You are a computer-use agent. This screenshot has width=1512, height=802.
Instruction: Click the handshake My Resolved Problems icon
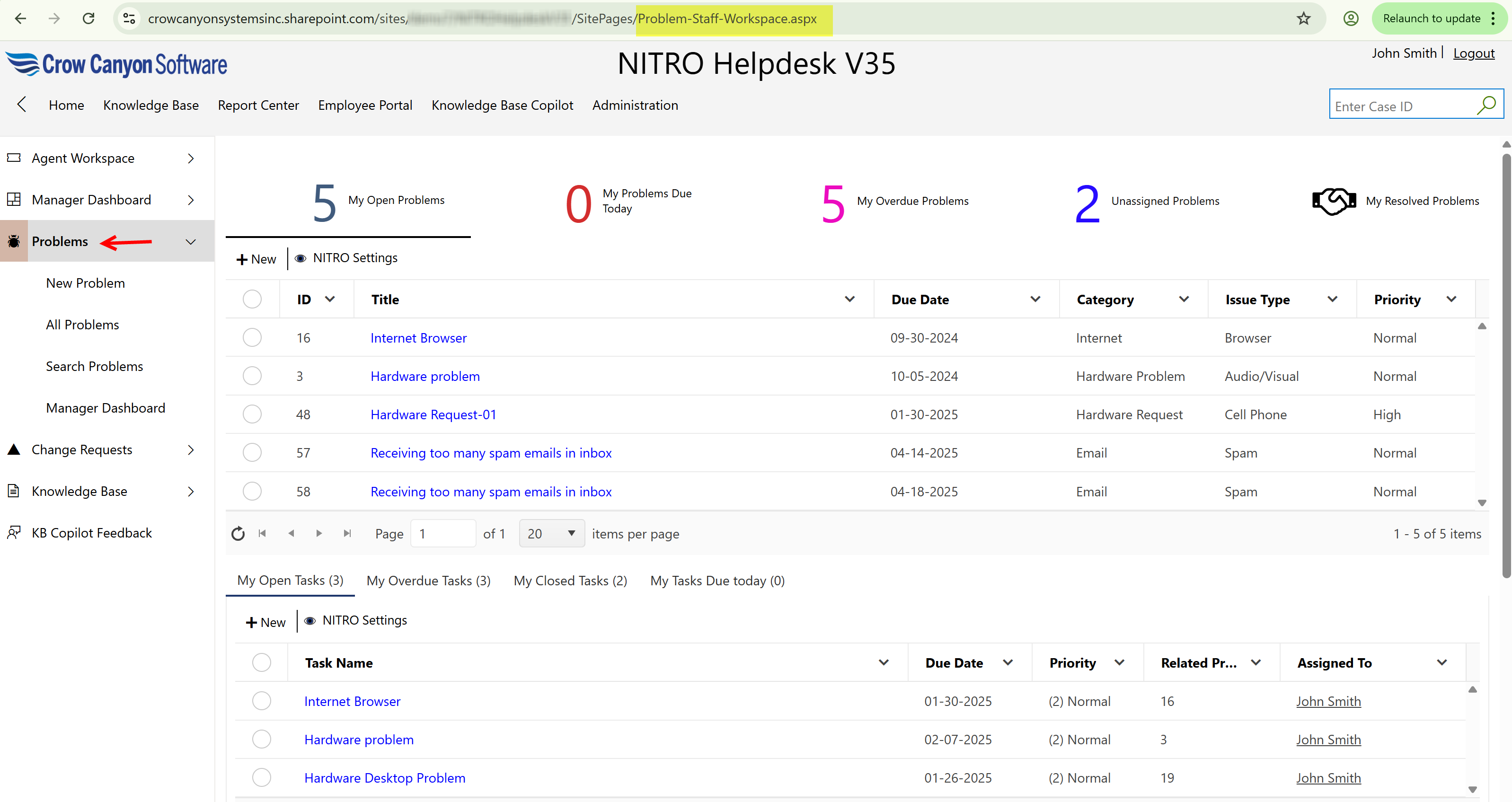coord(1334,201)
